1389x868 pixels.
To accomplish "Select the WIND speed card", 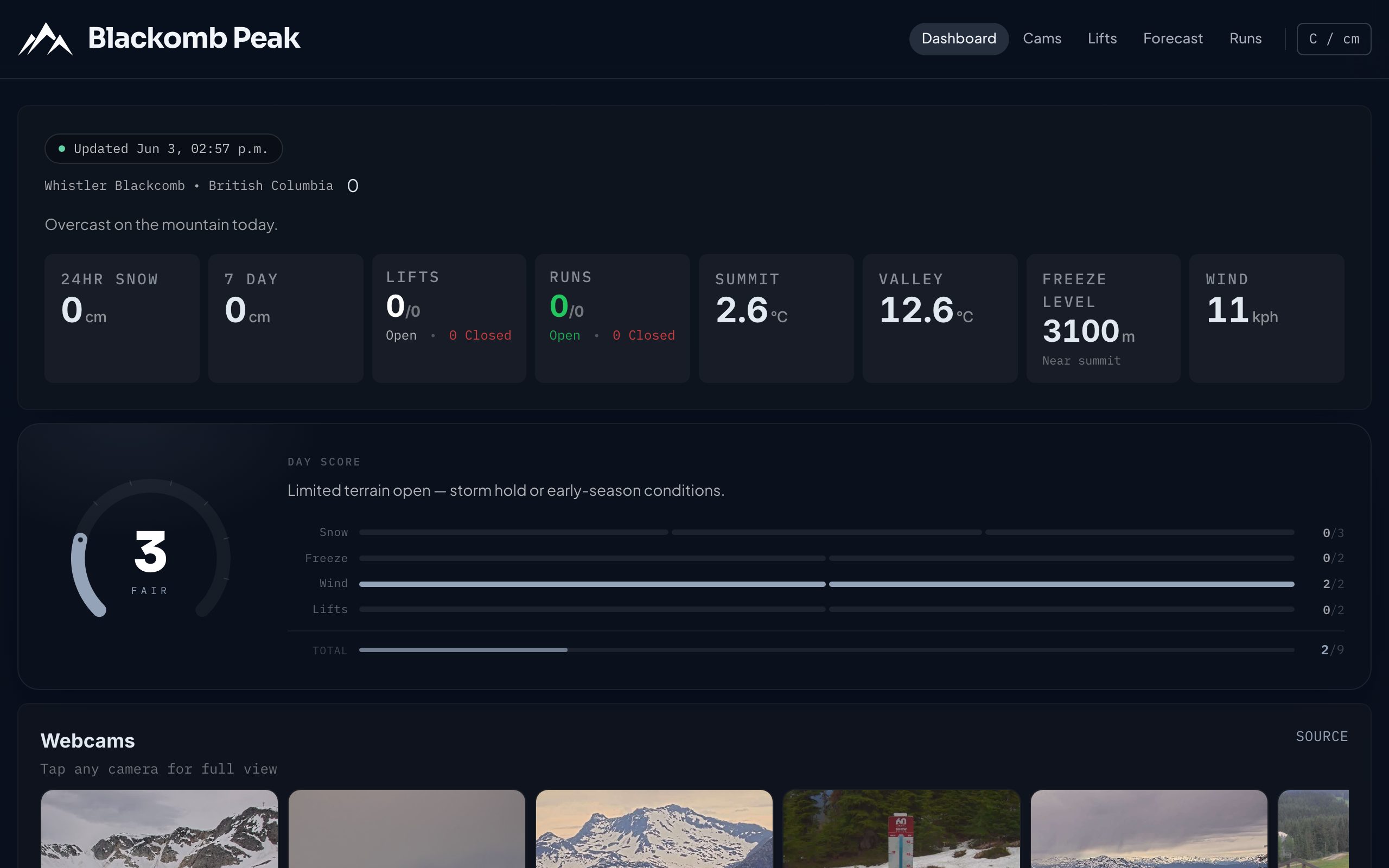I will tap(1267, 318).
